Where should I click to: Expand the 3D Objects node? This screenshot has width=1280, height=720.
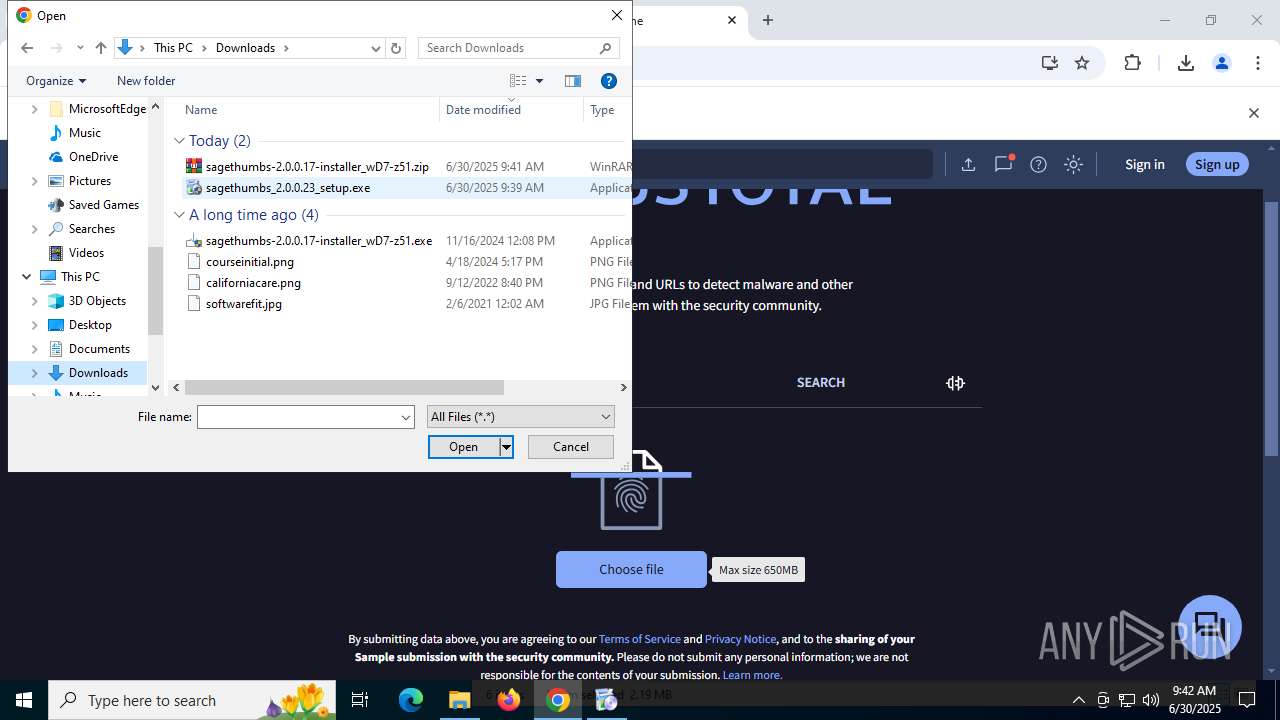point(35,301)
